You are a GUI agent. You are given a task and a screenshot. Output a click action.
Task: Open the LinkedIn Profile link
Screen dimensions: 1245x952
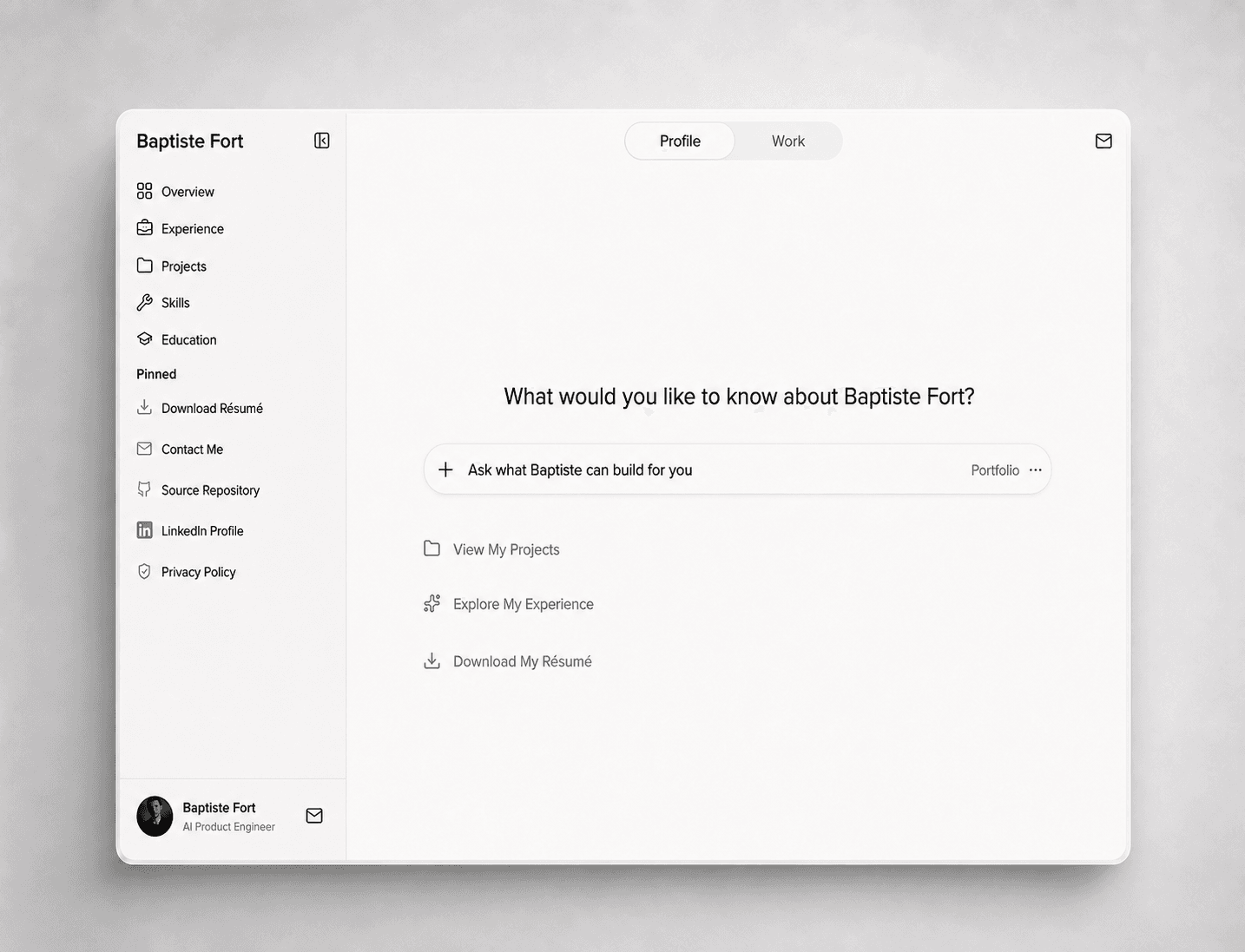tap(202, 531)
